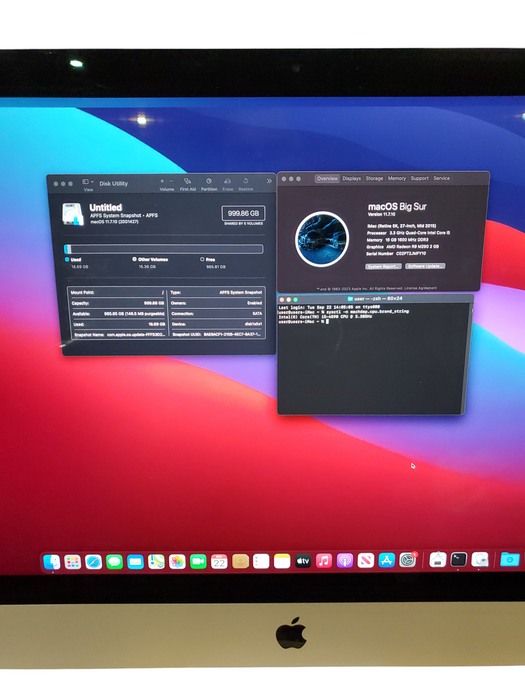Switch to the Service tab

coord(442,178)
